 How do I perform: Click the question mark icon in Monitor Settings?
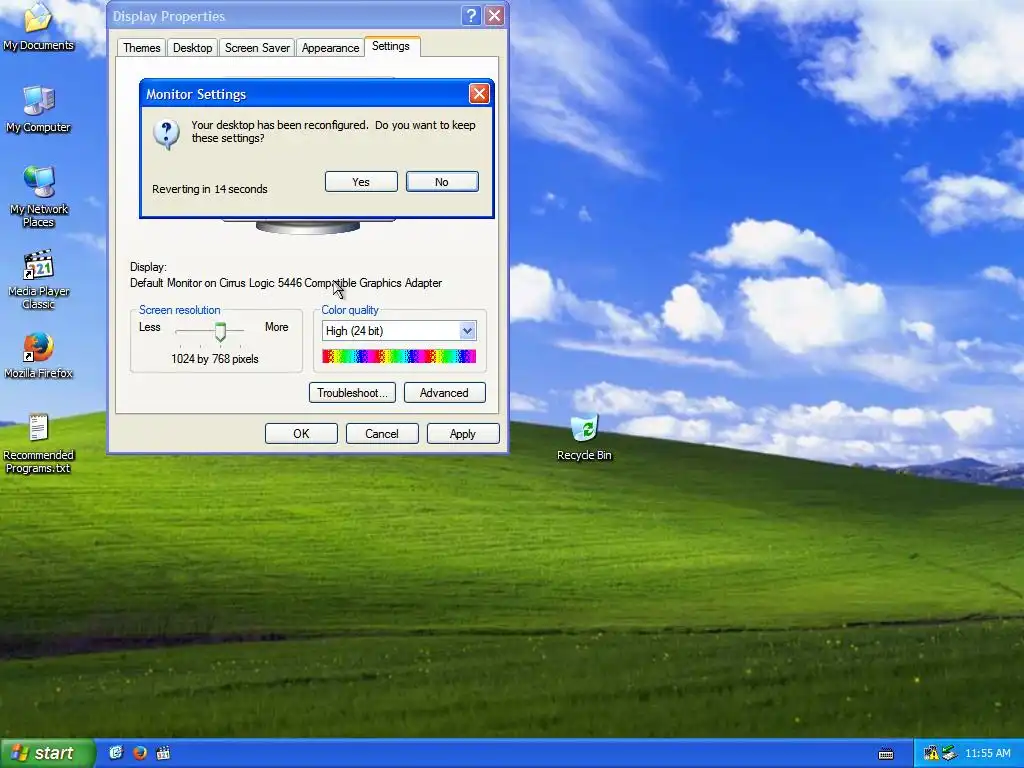point(166,134)
